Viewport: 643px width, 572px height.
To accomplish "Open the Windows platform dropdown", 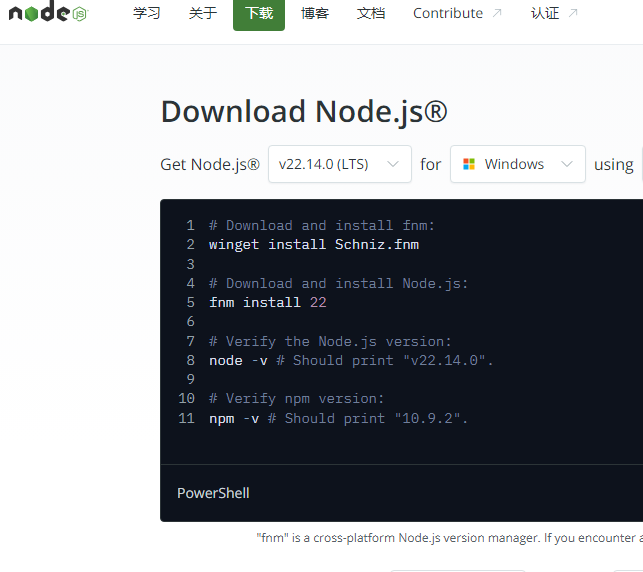I will pyautogui.click(x=518, y=164).
